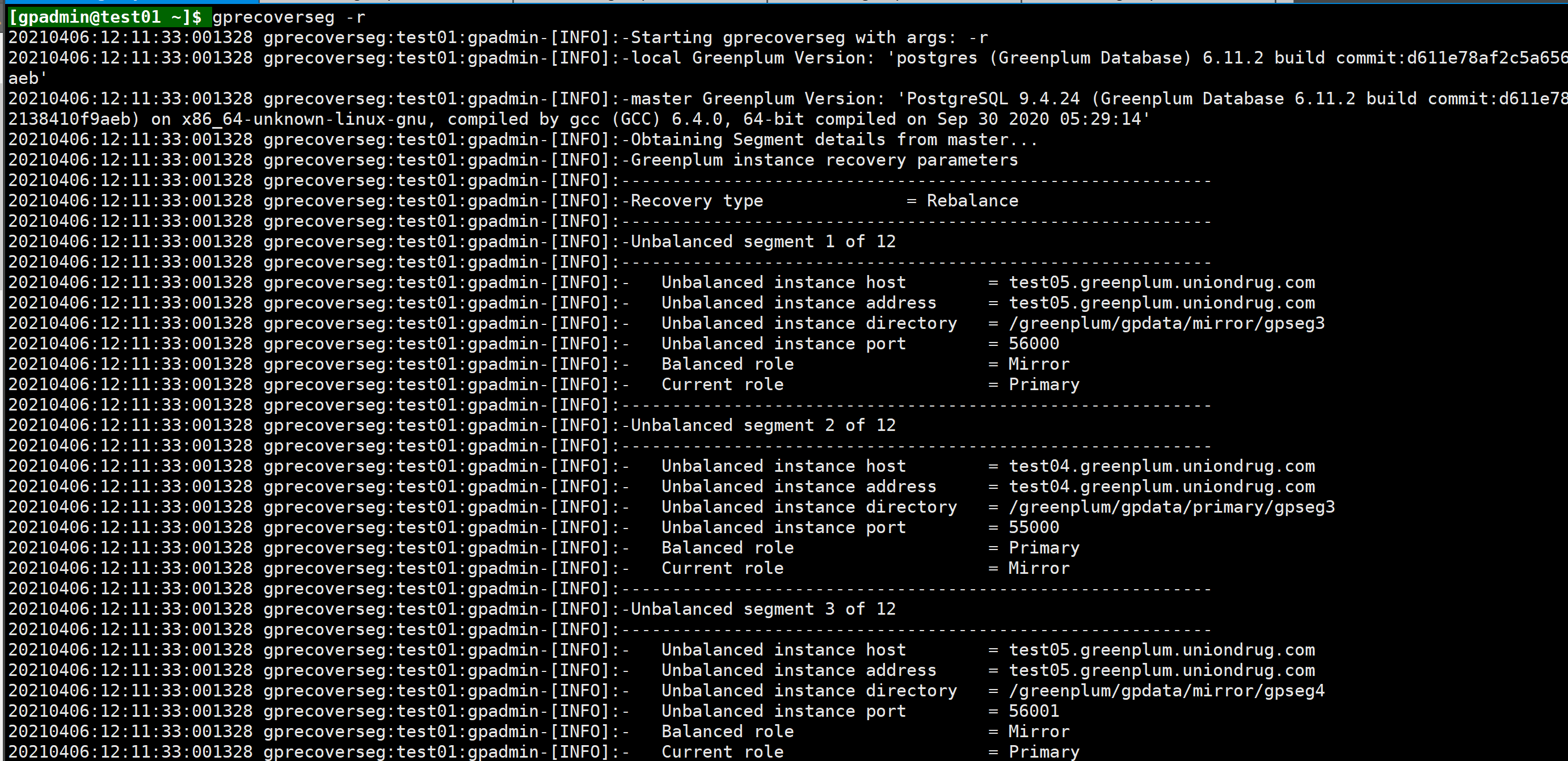Click 'Unbalanced instance port' label under segment 1
Viewport: 1568px width, 761px height.
784,344
